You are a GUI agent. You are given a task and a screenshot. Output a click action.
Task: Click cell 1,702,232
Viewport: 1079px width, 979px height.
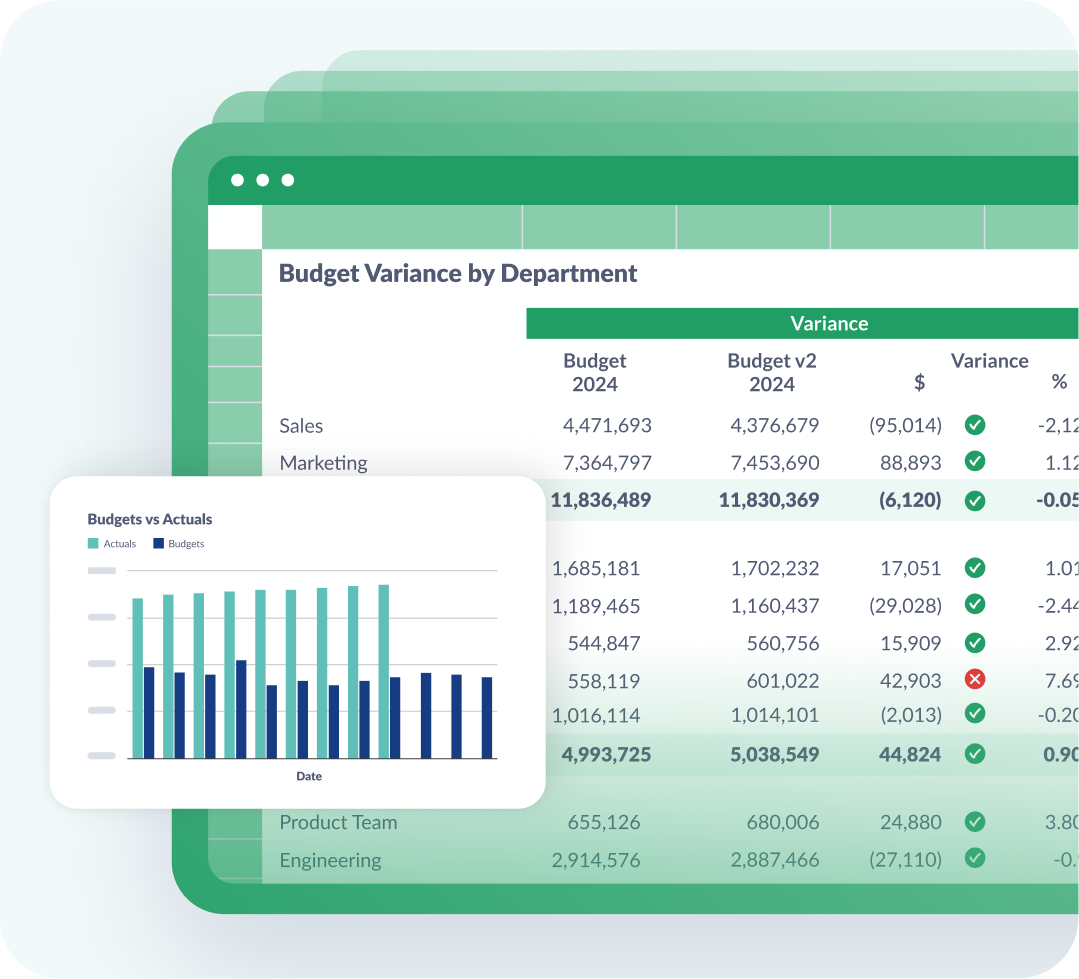coord(775,569)
